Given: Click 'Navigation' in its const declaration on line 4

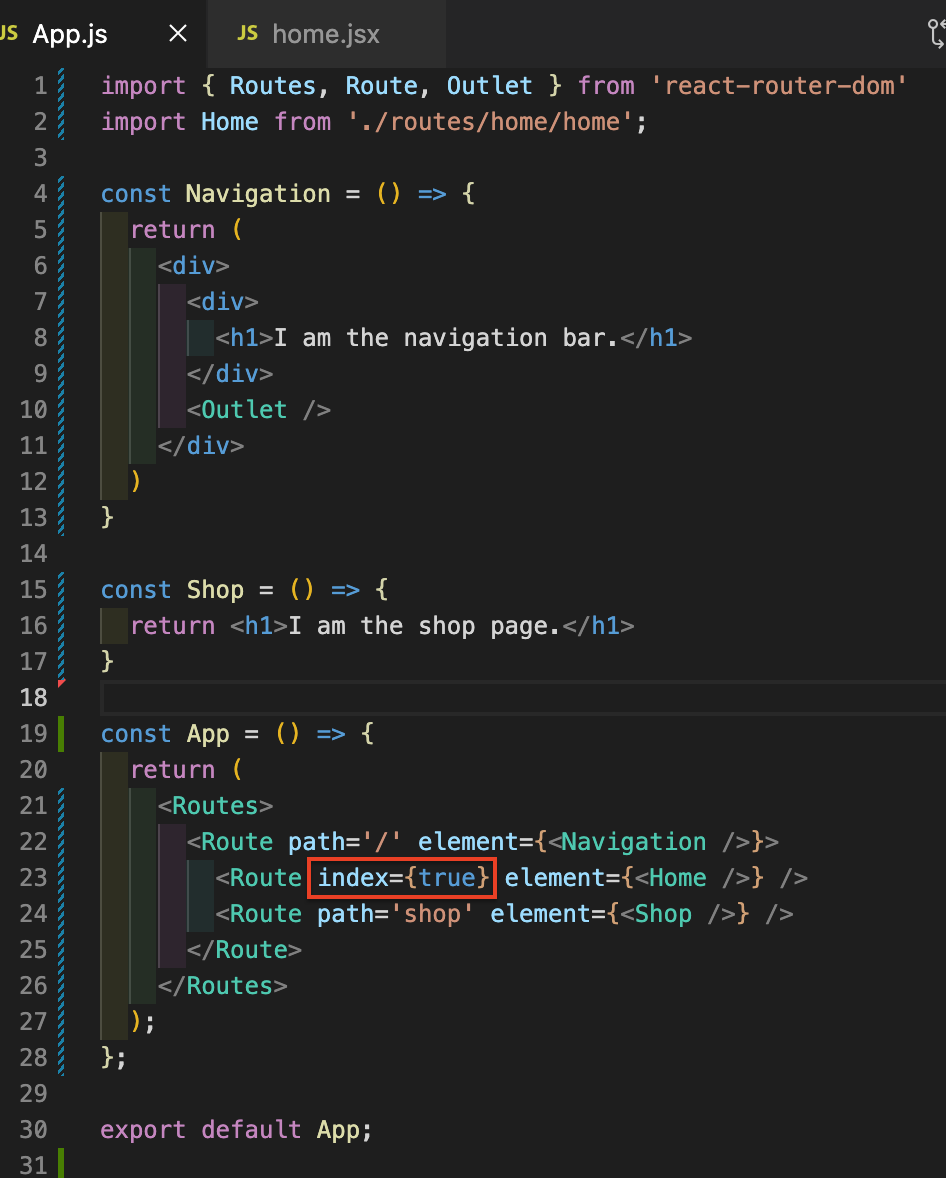Looking at the screenshot, I should pos(258,194).
